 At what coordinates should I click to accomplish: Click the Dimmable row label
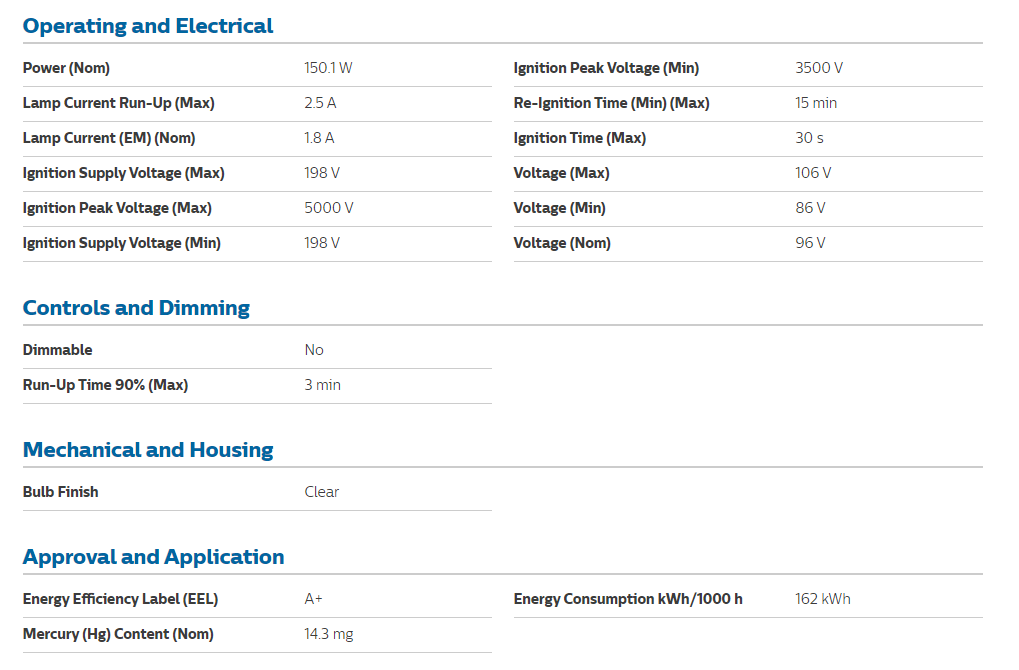57,350
